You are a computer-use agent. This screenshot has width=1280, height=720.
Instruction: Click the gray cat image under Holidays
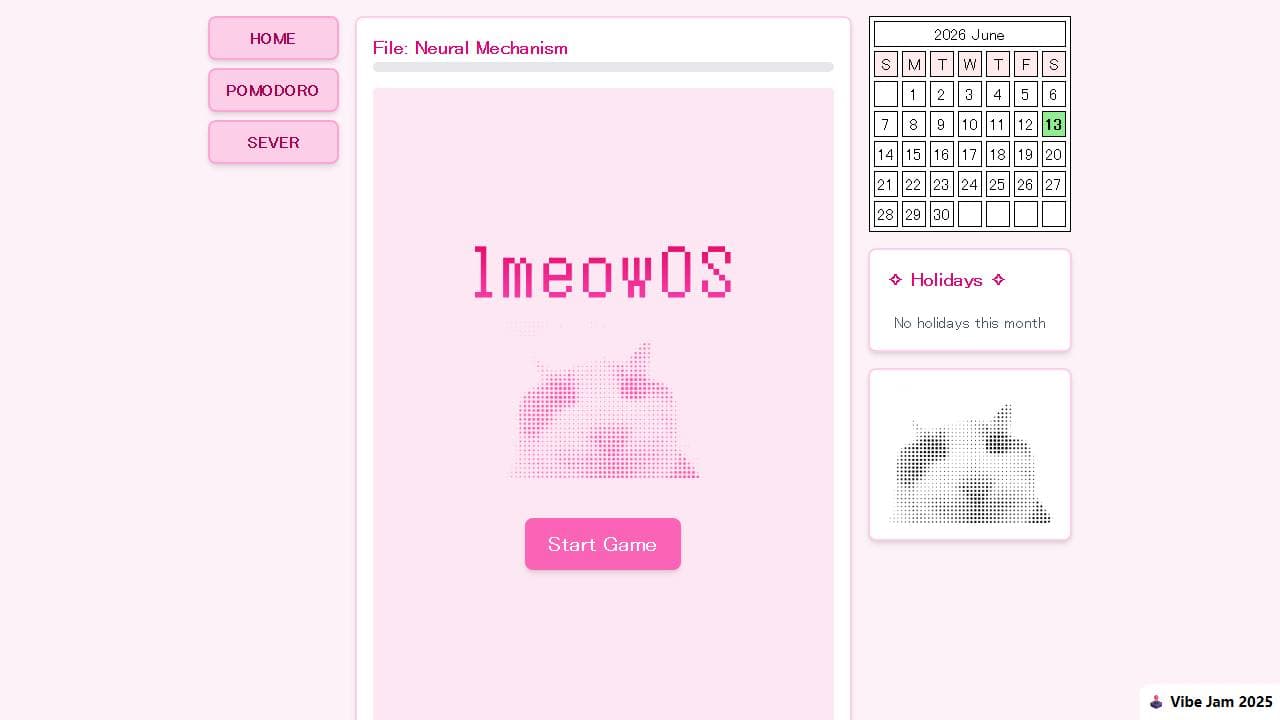point(970,464)
